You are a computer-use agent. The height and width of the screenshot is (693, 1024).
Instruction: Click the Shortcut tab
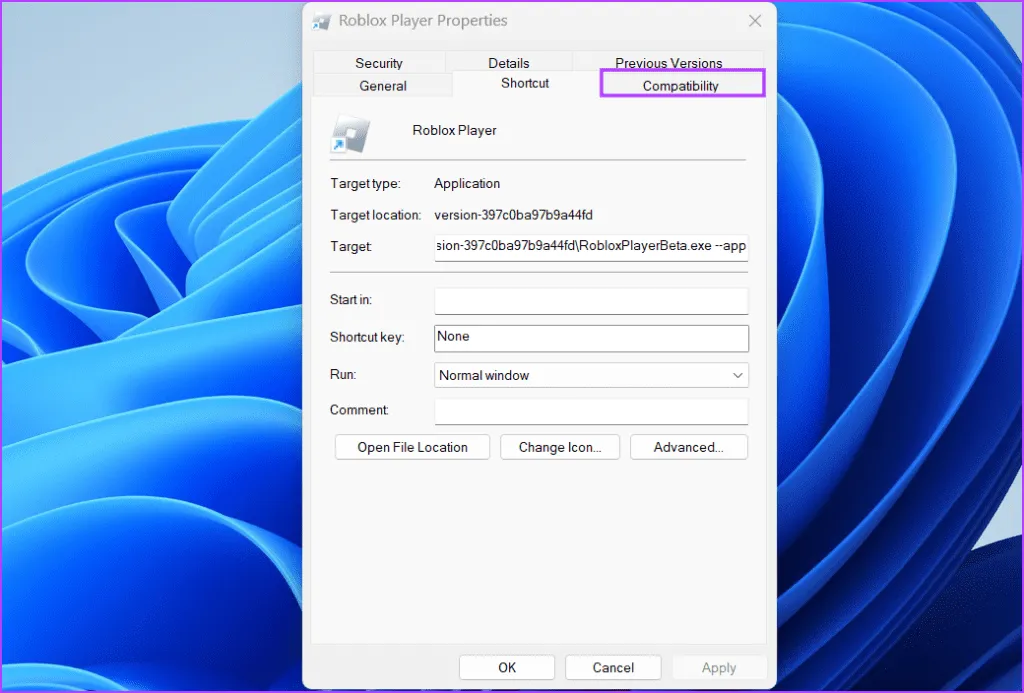pos(525,84)
